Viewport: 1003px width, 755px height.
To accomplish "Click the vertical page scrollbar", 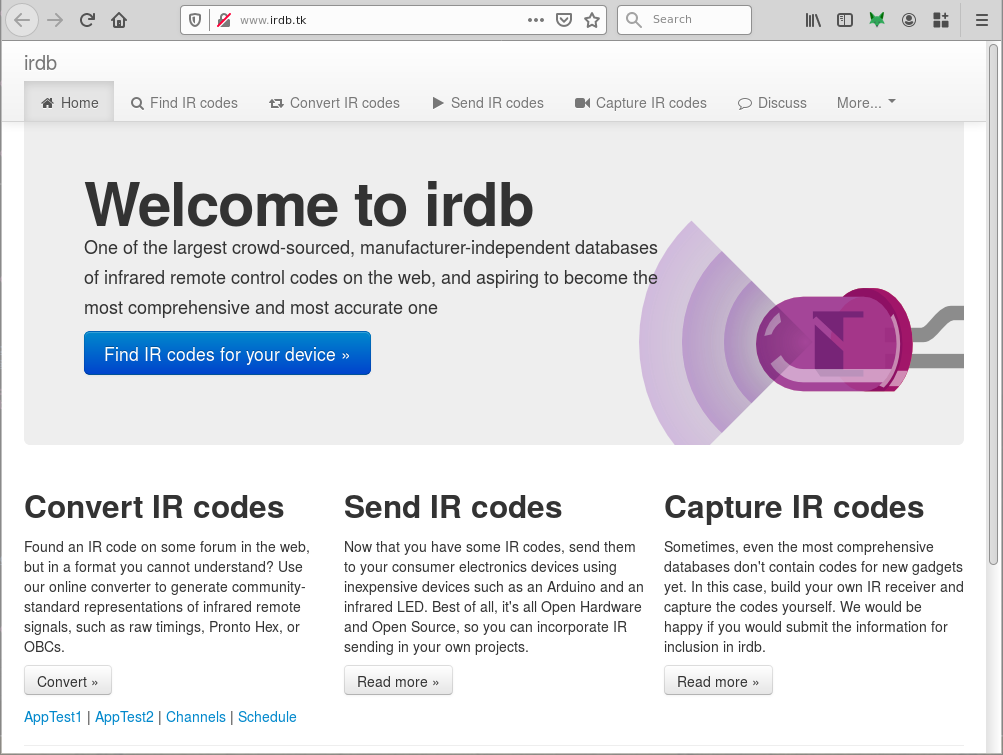I will (993, 300).
